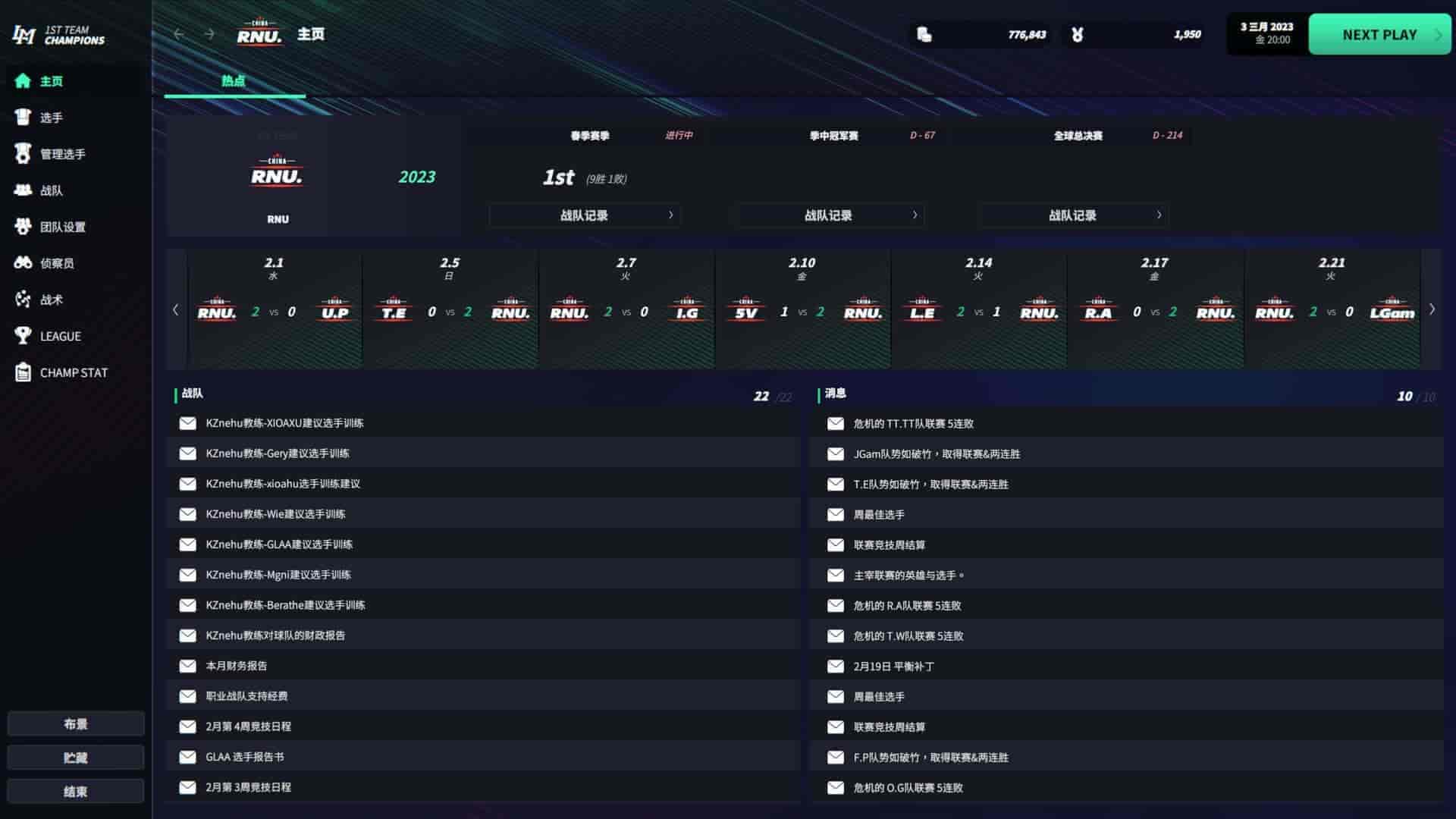Viewport: 1456px width, 819px height.
Task: Click the 战队 team icon in sidebar
Action: click(24, 190)
